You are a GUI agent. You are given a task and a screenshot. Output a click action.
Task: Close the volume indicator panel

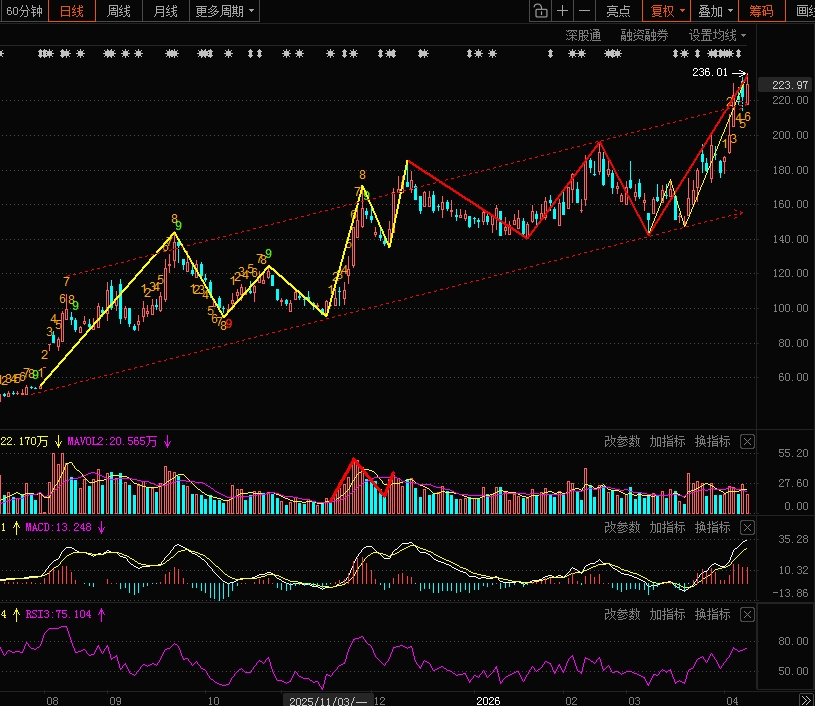(747, 441)
